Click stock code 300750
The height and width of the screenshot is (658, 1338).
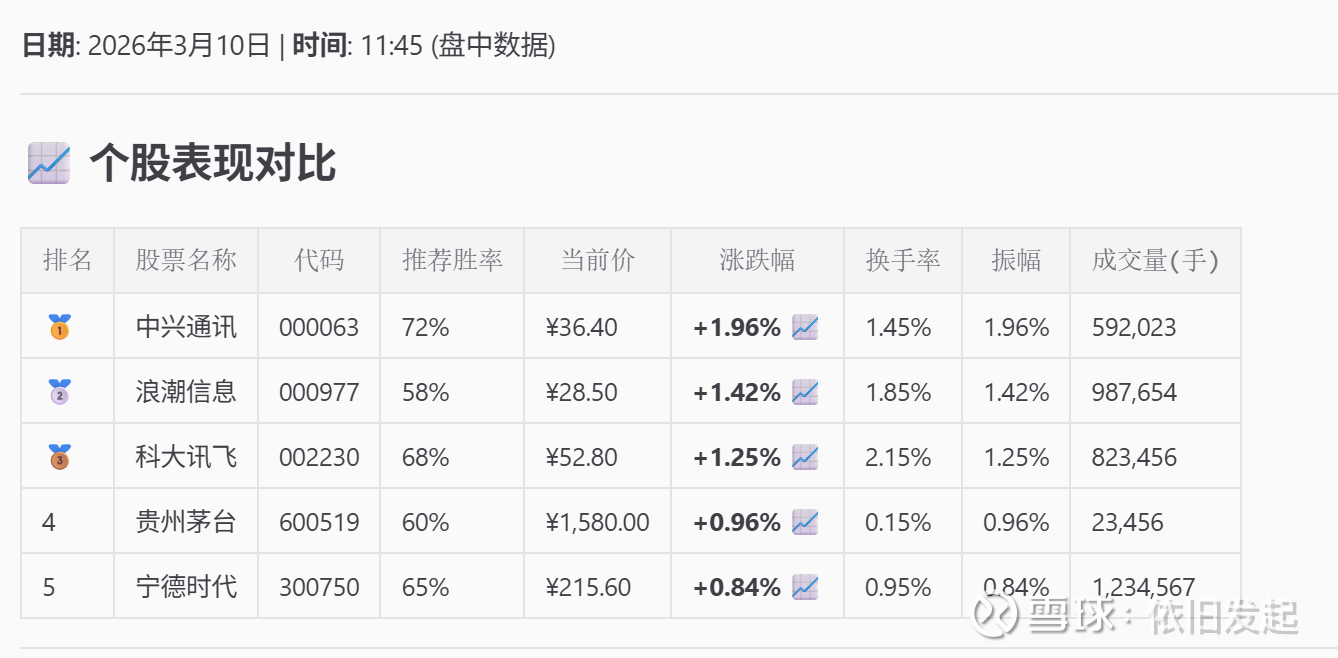click(319, 587)
